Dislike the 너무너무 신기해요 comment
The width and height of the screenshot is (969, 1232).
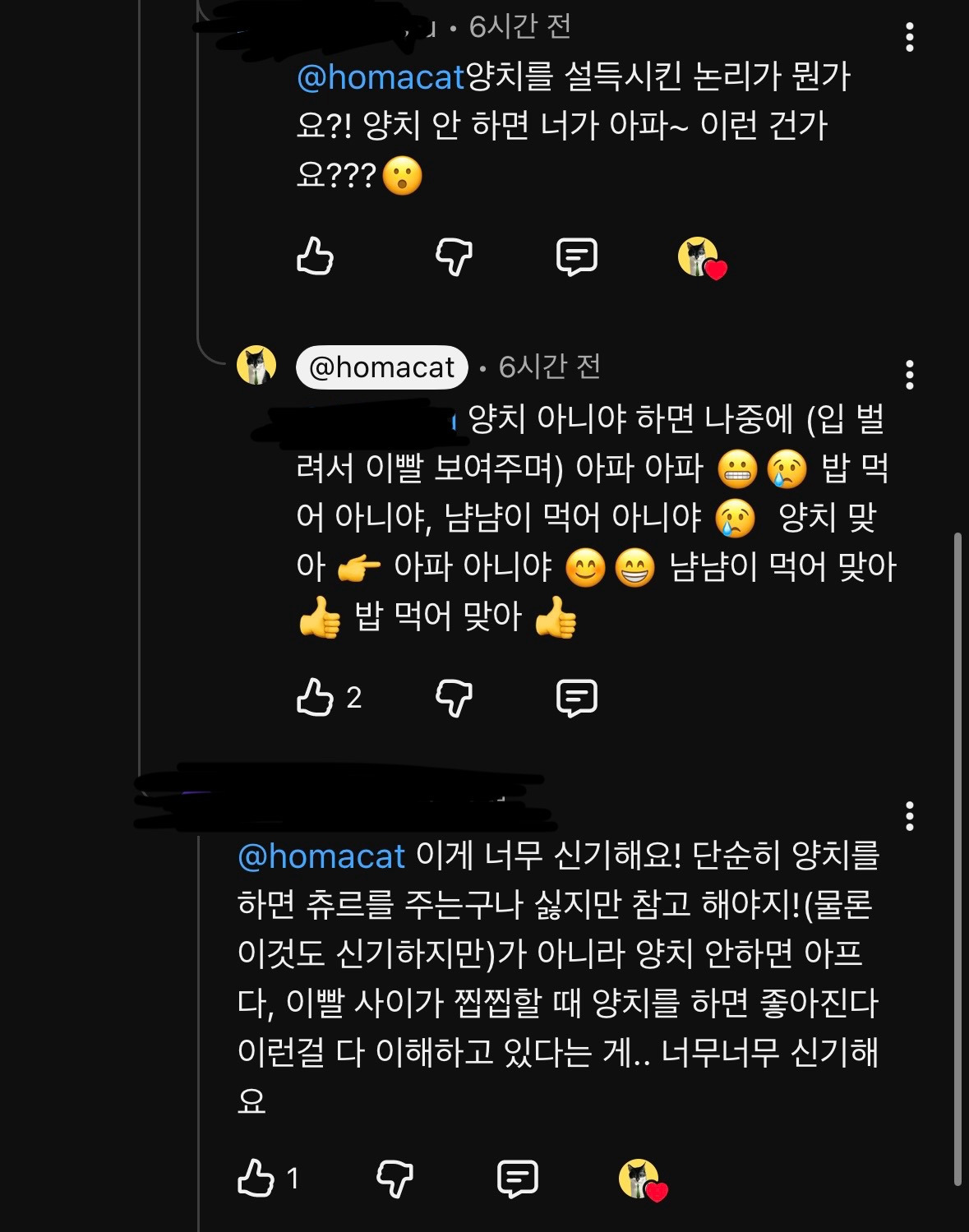click(395, 1179)
